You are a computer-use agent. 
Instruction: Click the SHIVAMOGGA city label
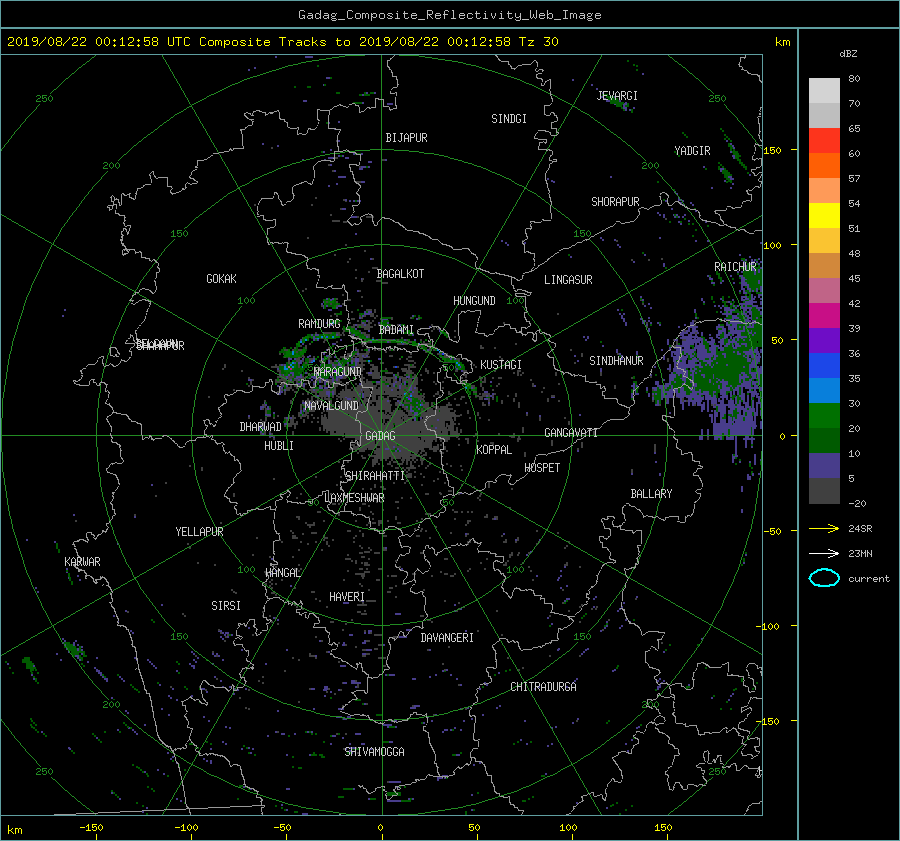[x=374, y=751]
